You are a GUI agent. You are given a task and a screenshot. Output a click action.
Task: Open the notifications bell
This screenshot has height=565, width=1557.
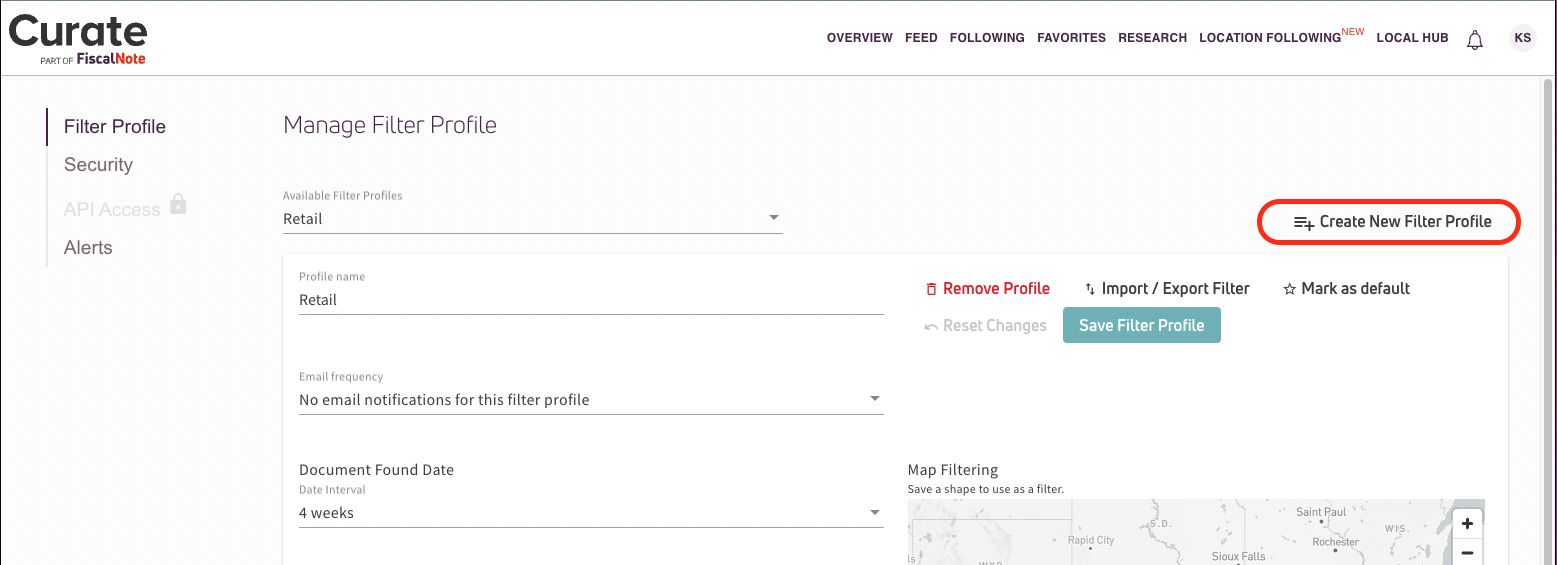tap(1474, 39)
